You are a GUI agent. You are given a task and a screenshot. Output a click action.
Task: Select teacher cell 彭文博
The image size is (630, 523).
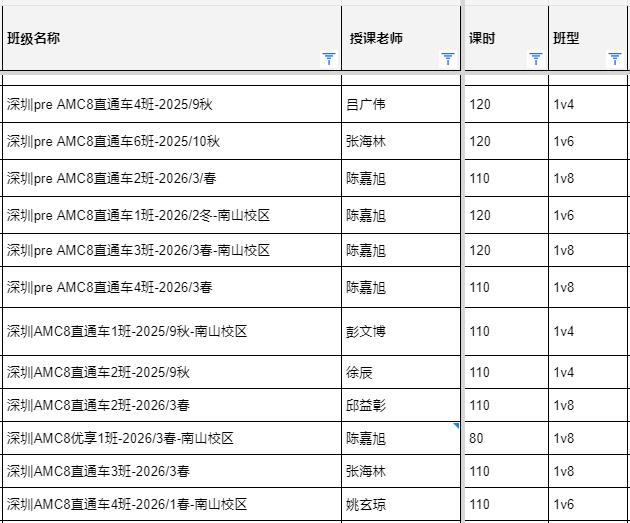401,331
